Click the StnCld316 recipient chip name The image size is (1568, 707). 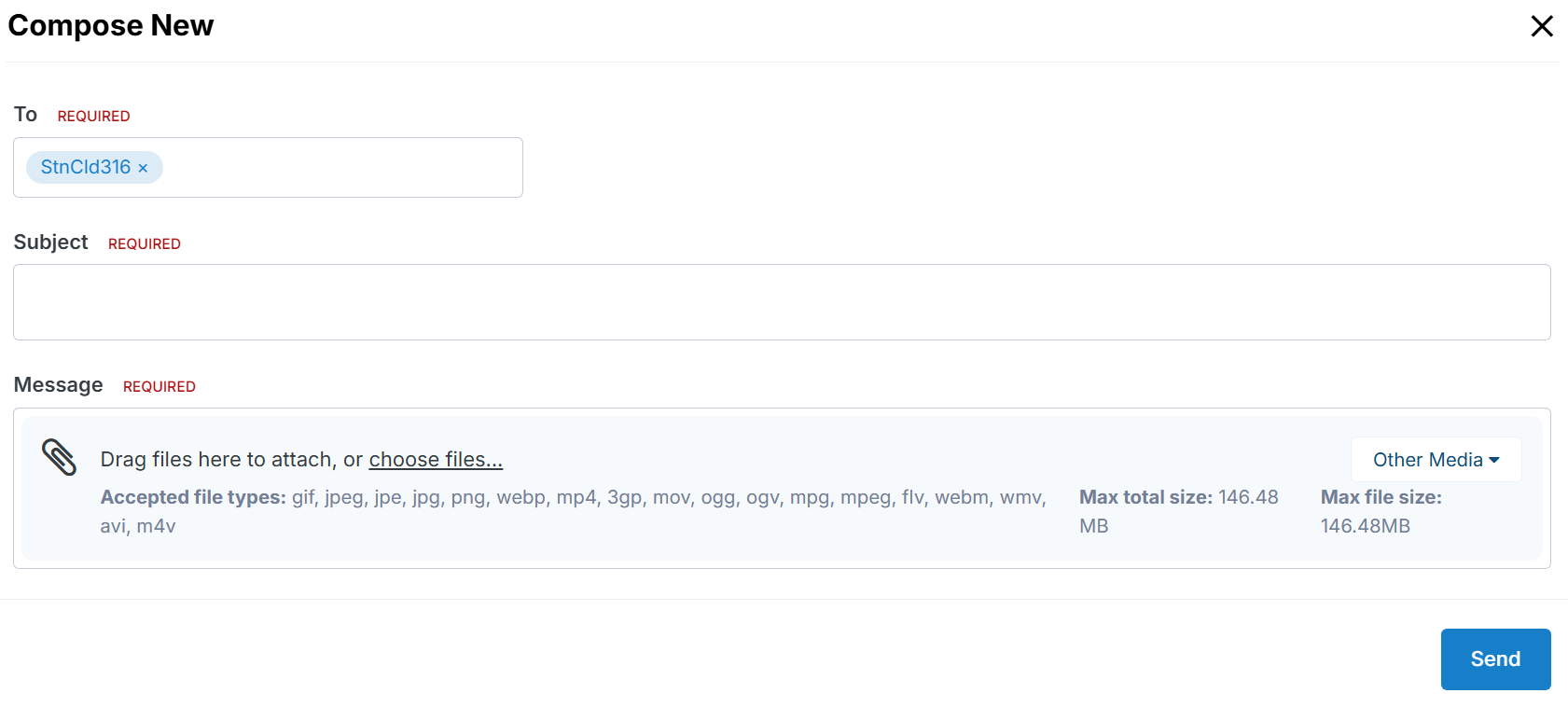[85, 167]
